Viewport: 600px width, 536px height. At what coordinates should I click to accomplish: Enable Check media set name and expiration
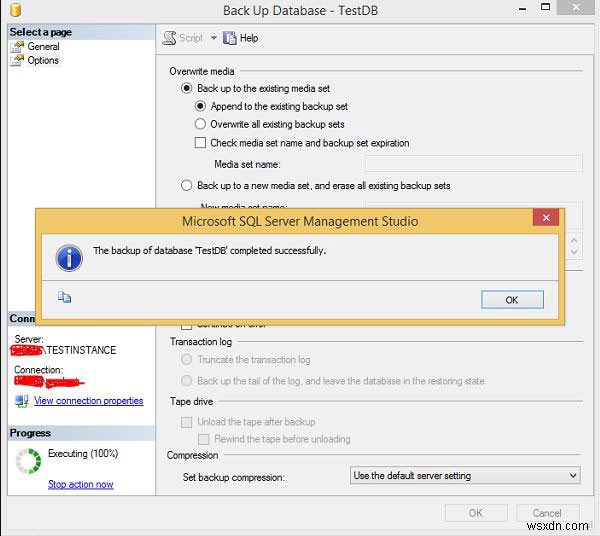[x=200, y=143]
